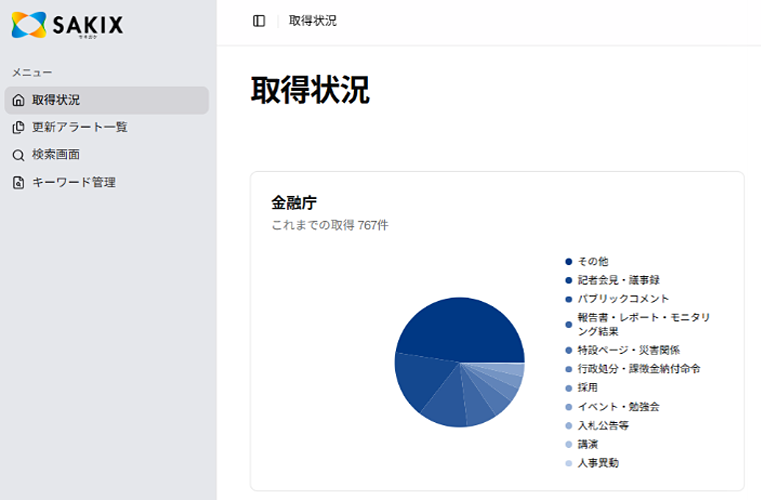This screenshot has height=500, width=761.
Task: Open the 検索画面 menu item
Action: click(107, 155)
